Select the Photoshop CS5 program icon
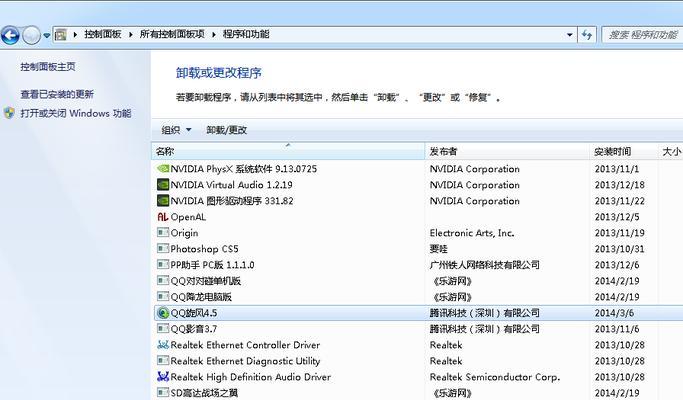683x400 pixels. pyautogui.click(x=162, y=249)
